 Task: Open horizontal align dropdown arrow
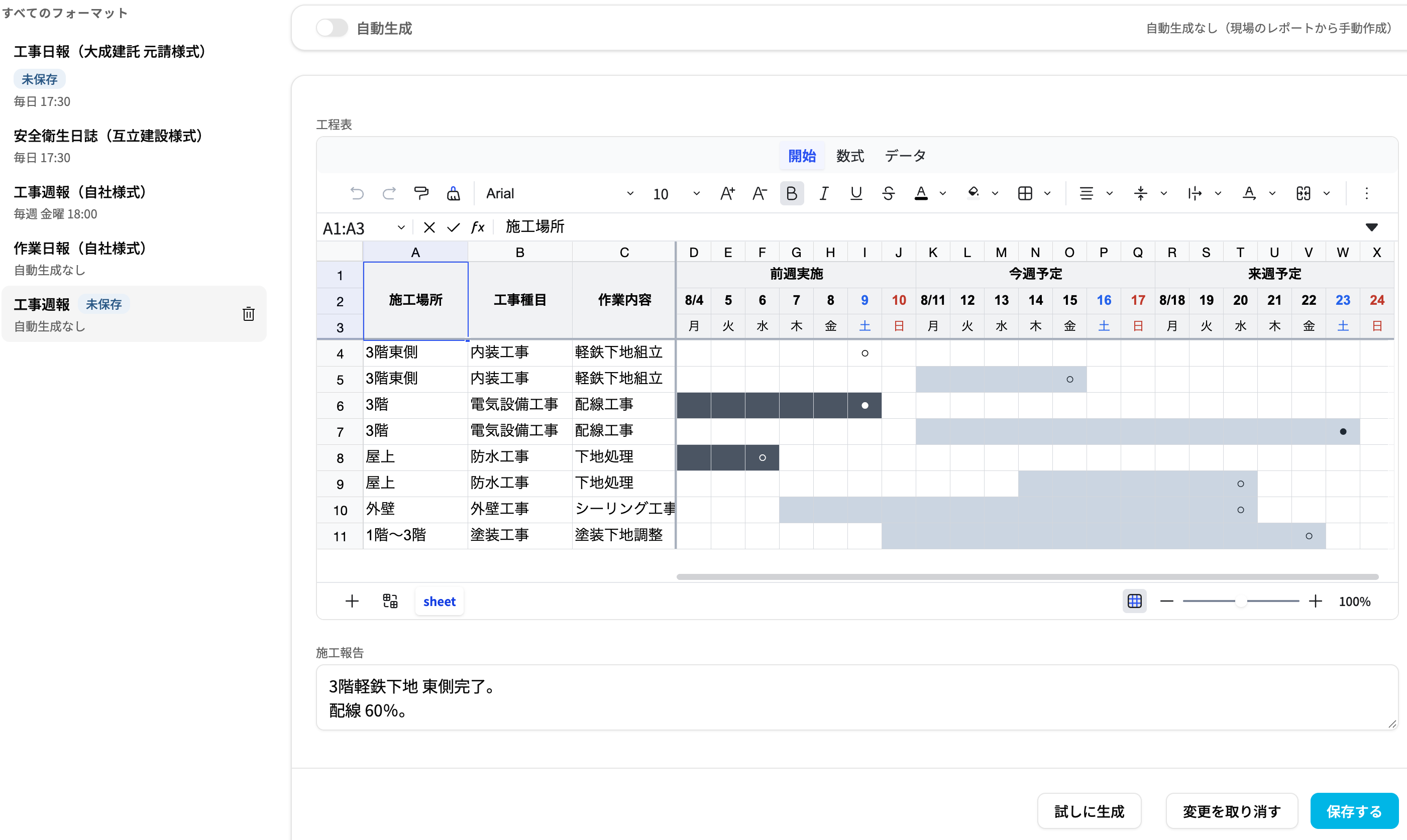pos(1109,194)
